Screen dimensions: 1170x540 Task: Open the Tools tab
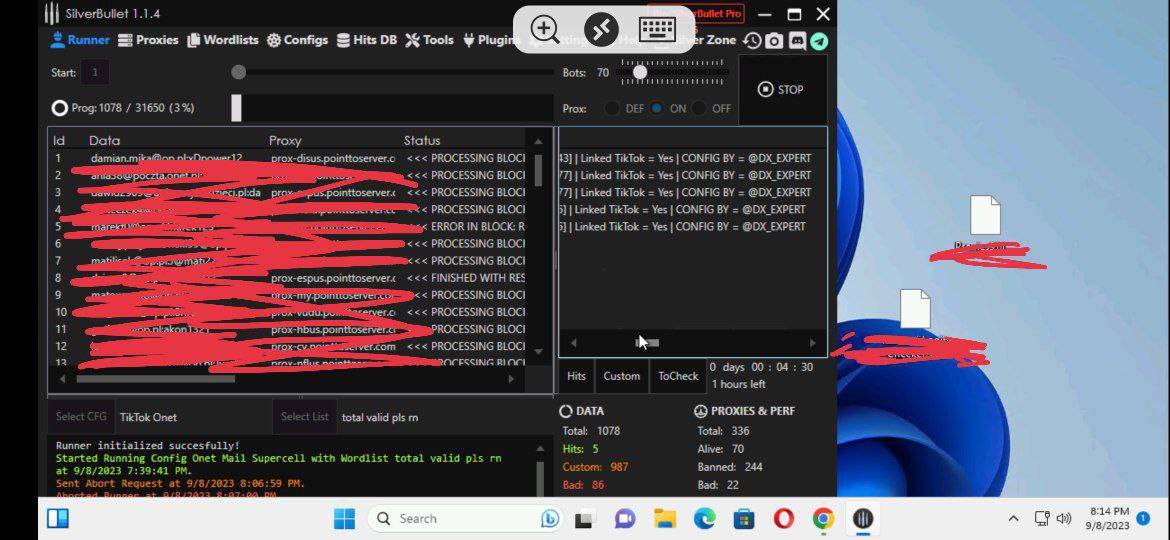[x=429, y=40]
